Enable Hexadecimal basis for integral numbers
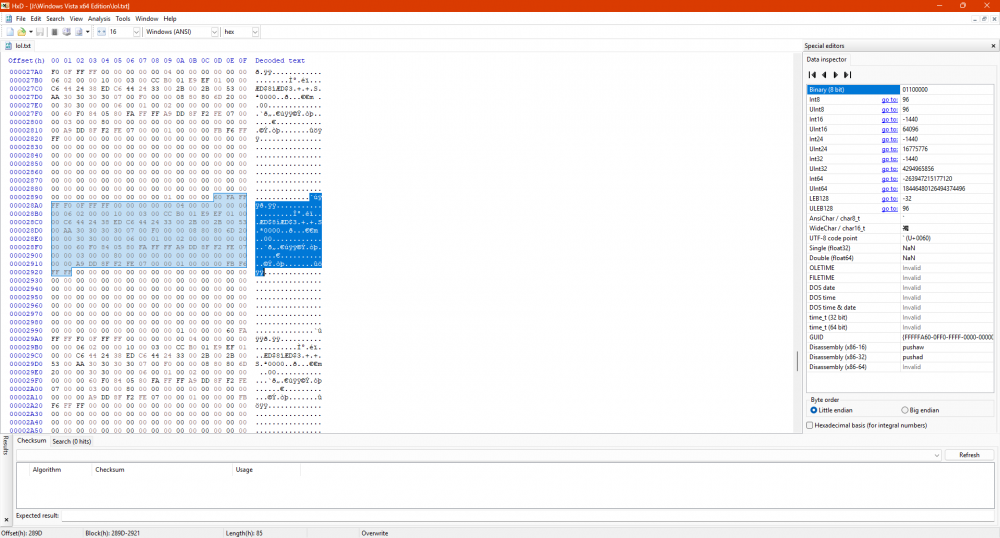The height and width of the screenshot is (538, 1000). click(810, 425)
